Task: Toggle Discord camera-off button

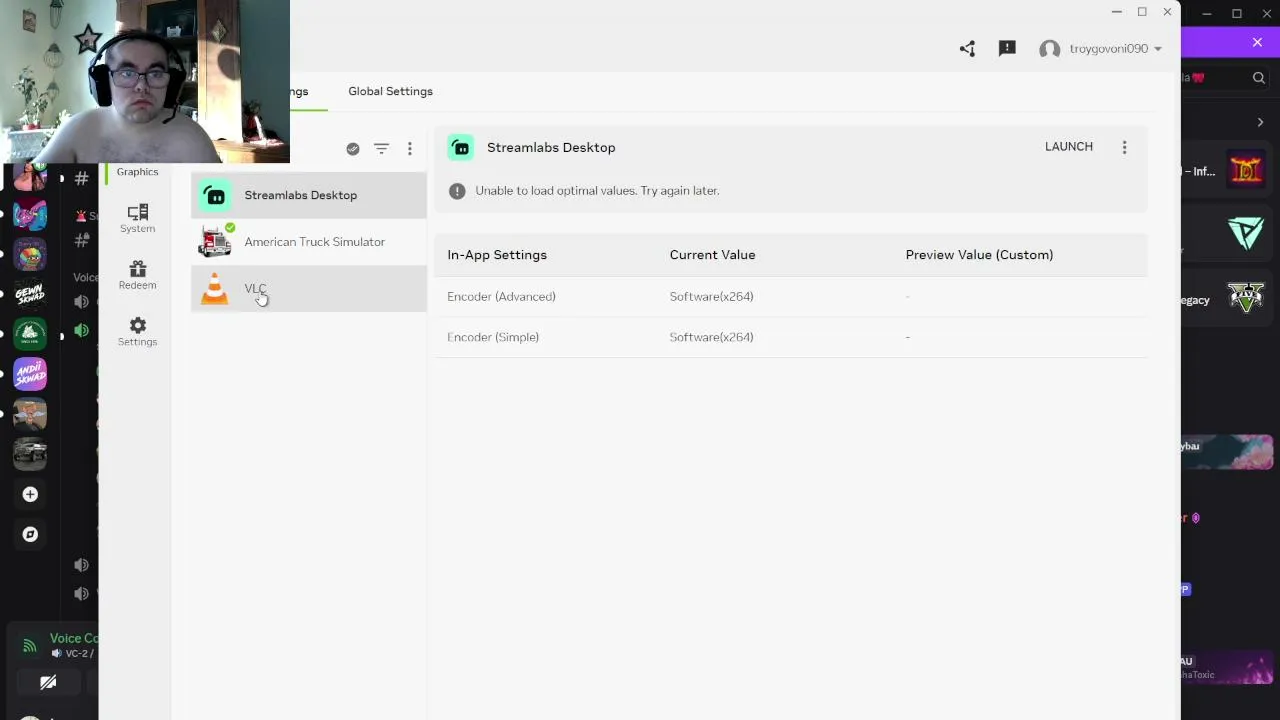Action: click(x=47, y=683)
